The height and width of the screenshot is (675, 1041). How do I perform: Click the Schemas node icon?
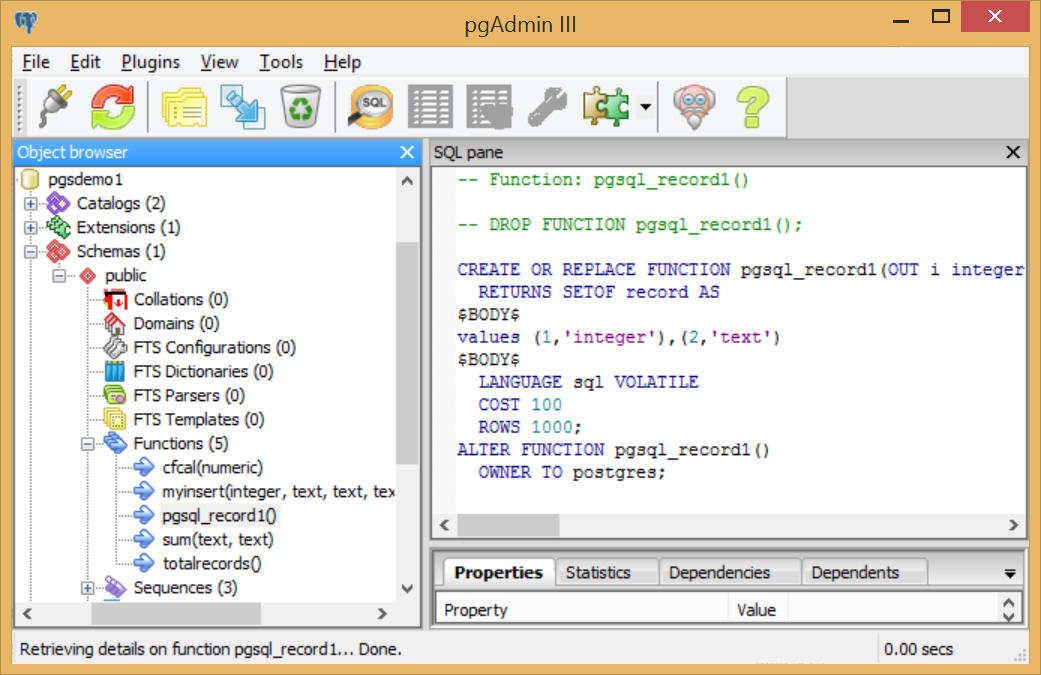58,252
